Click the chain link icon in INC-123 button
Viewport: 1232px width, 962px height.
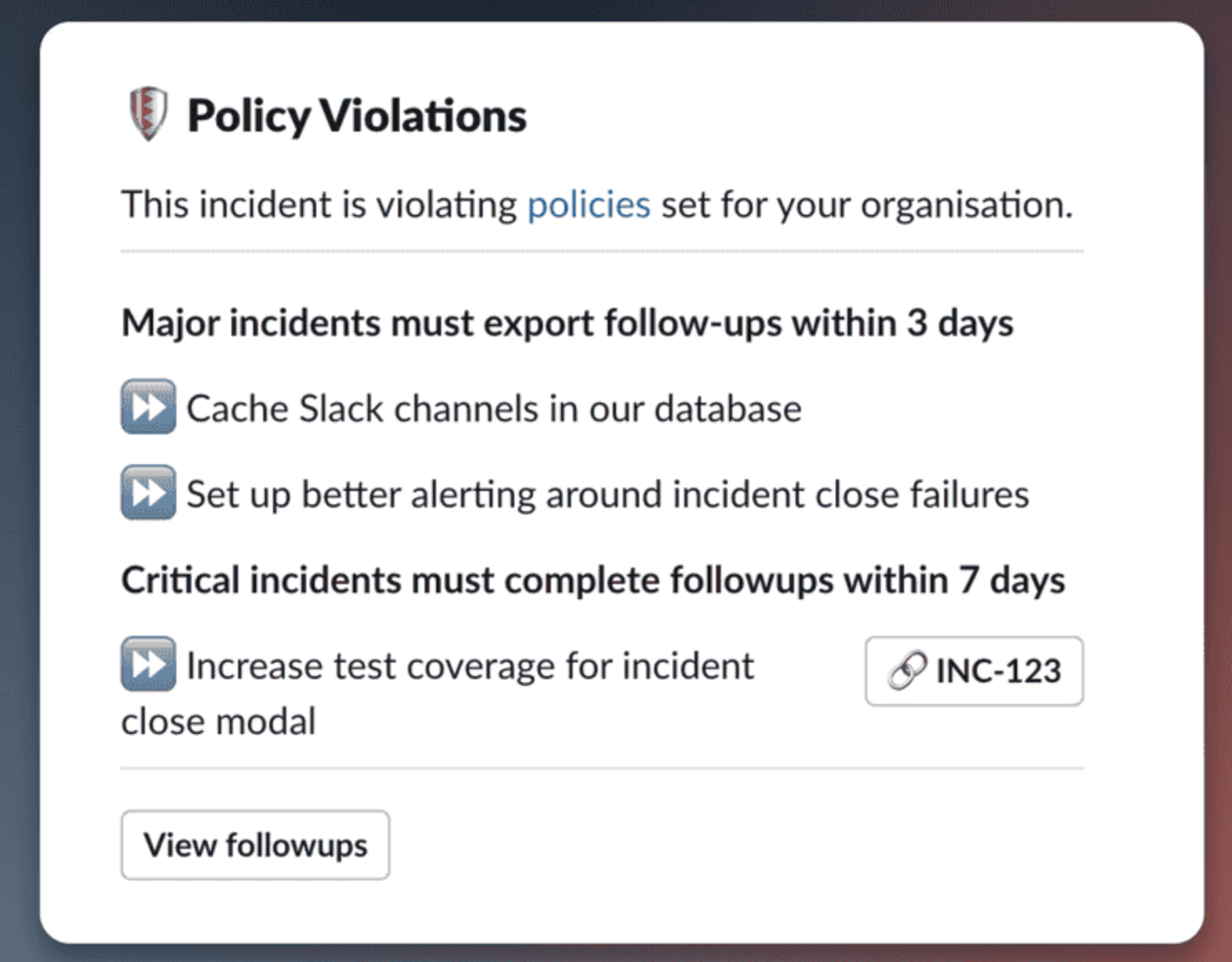coord(907,671)
